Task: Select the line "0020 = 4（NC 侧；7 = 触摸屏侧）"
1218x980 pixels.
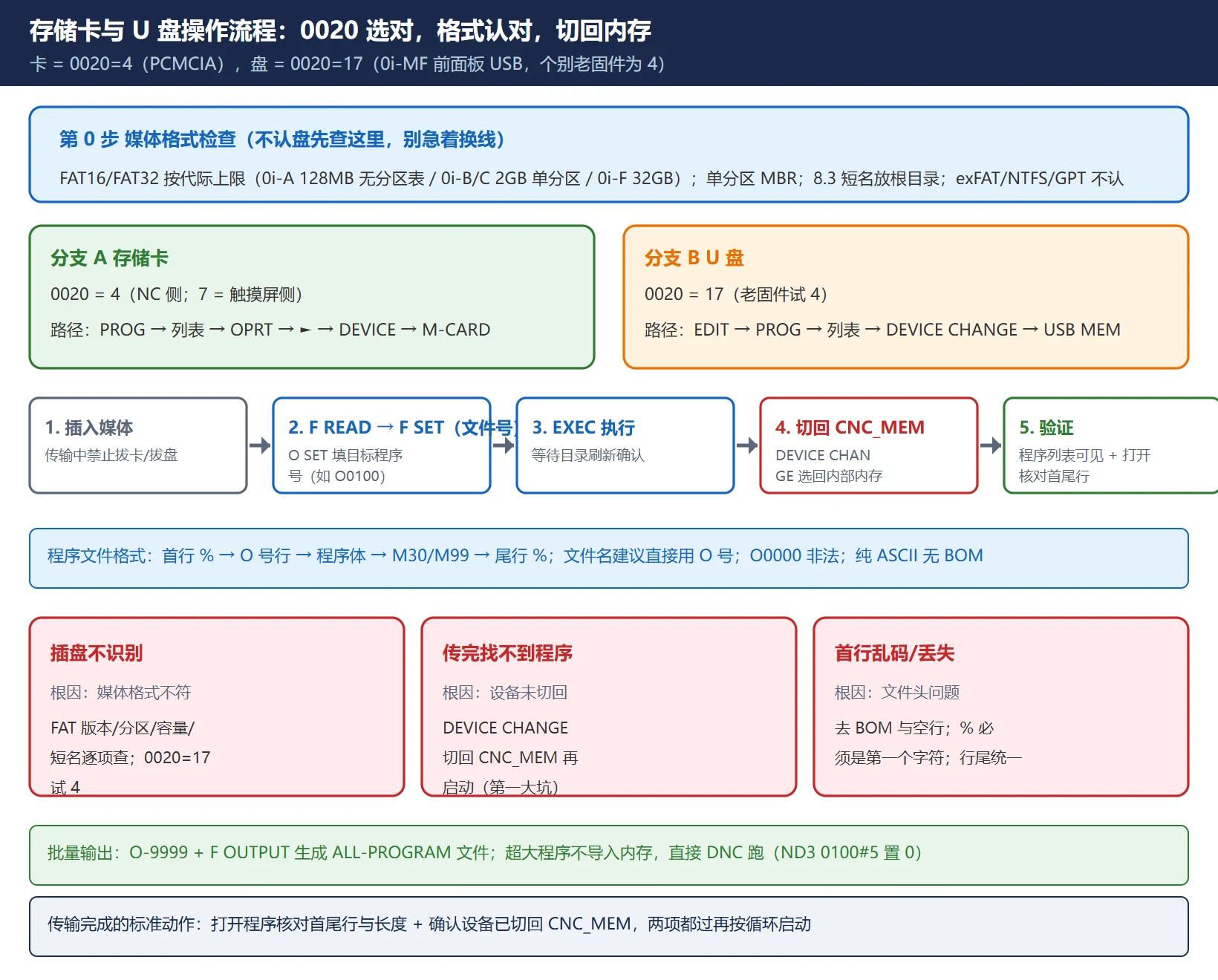Action: point(177,294)
